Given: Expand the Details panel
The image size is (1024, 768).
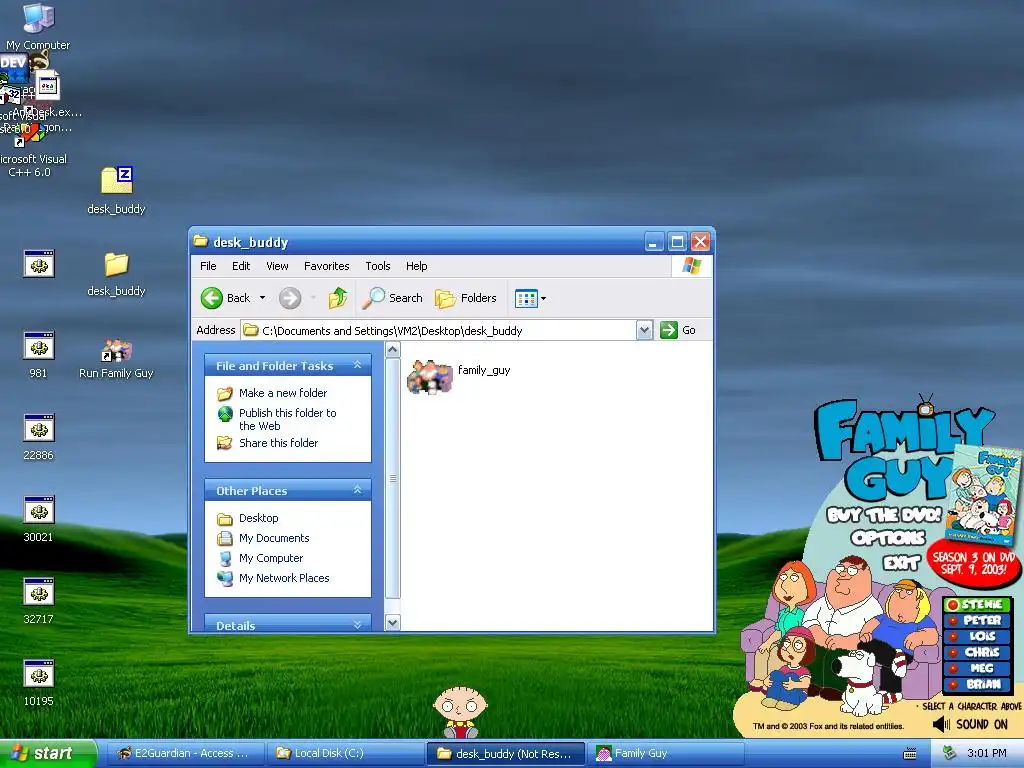Looking at the screenshot, I should click(x=357, y=625).
